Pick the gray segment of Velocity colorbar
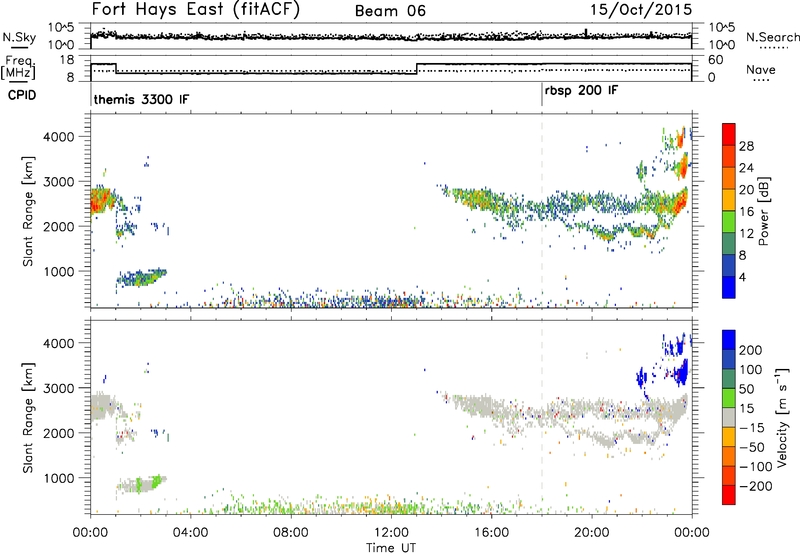This screenshot has width=800, height=554. point(729,417)
